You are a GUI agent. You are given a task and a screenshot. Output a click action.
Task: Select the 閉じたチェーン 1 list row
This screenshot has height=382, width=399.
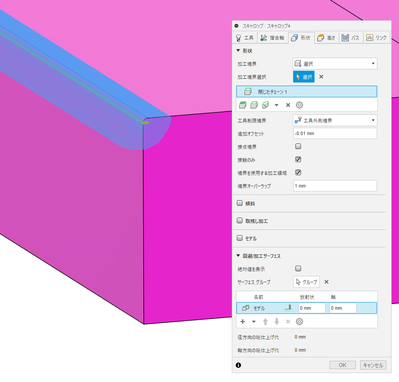pos(306,92)
